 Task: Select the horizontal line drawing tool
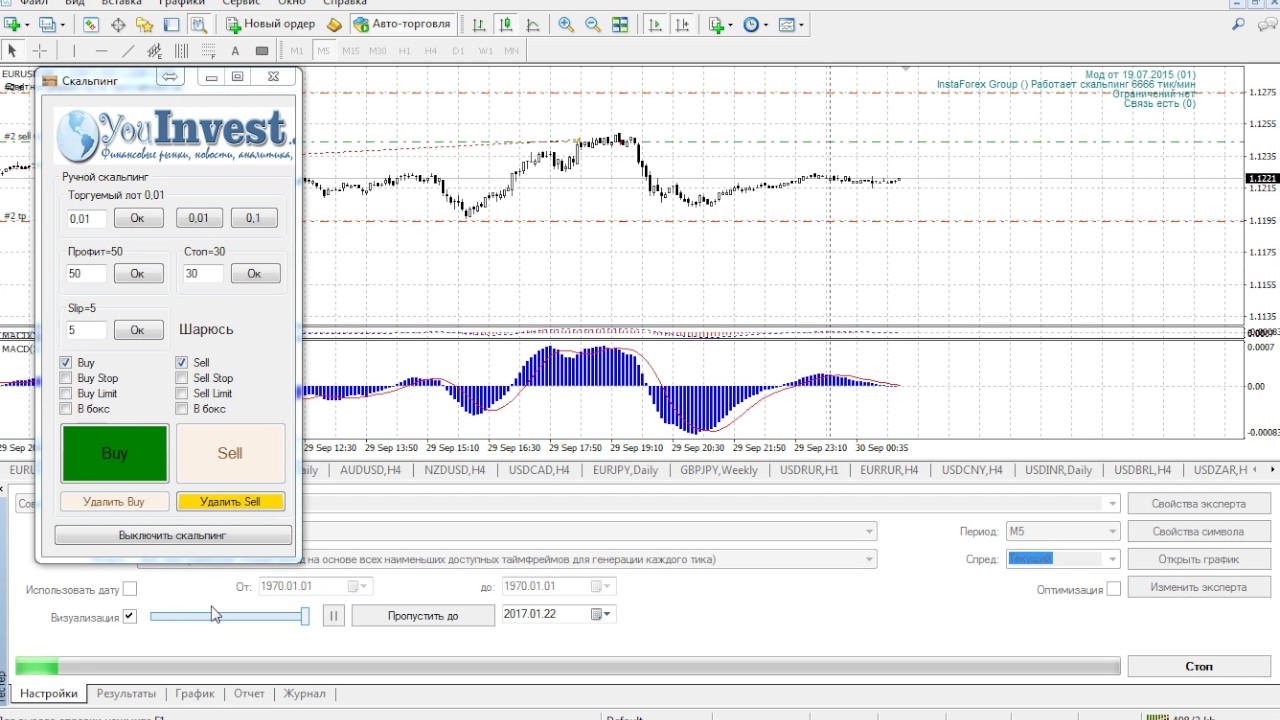(101, 50)
